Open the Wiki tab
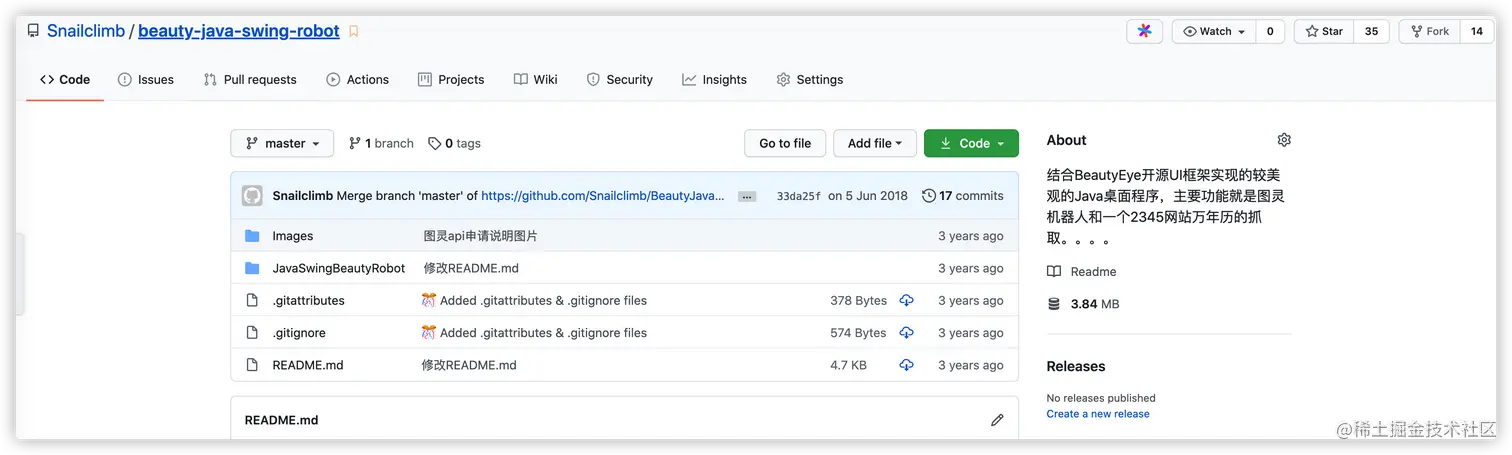The image size is (1512, 455). (x=536, y=79)
